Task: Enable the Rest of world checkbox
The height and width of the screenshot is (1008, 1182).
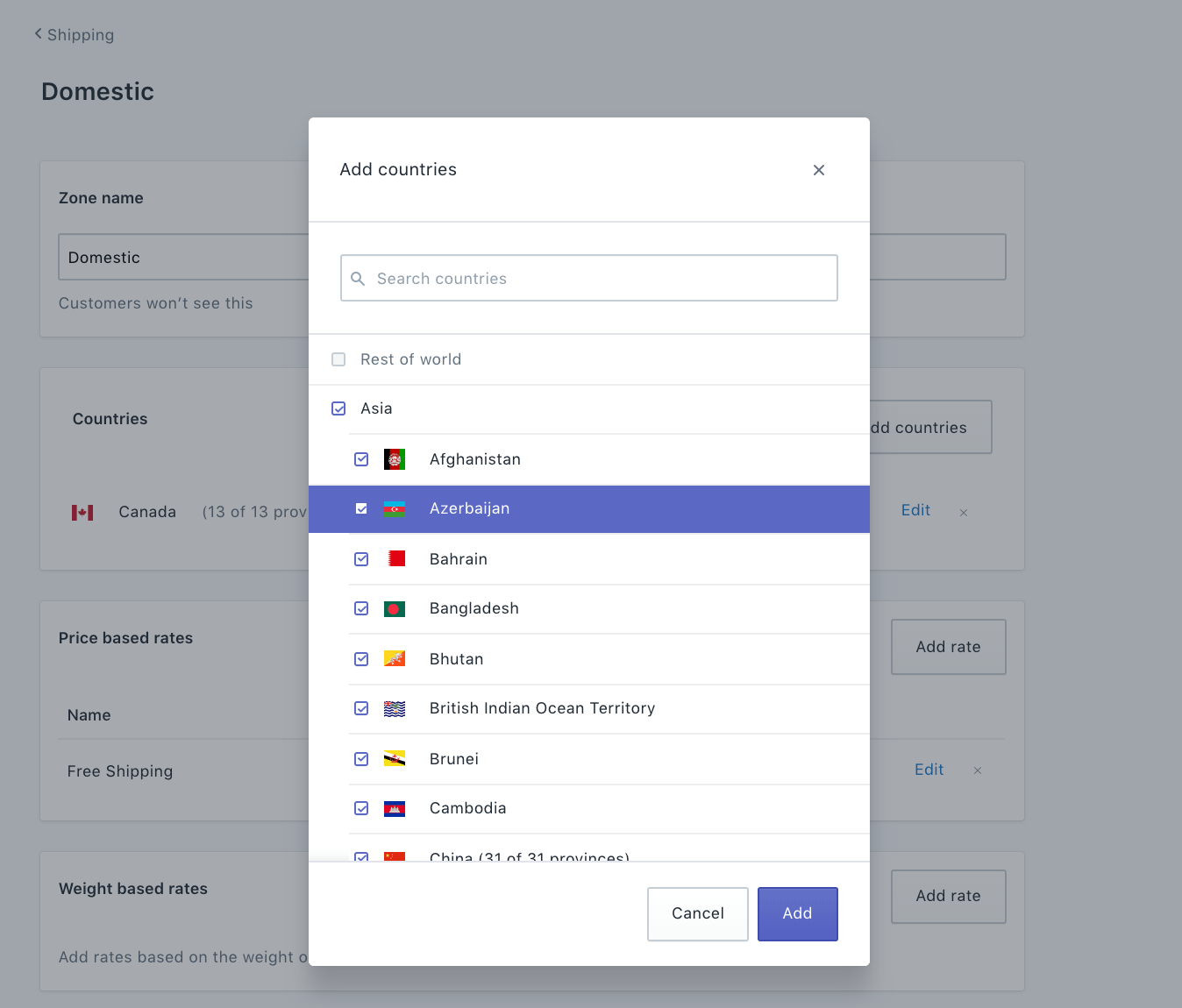Action: click(x=338, y=359)
